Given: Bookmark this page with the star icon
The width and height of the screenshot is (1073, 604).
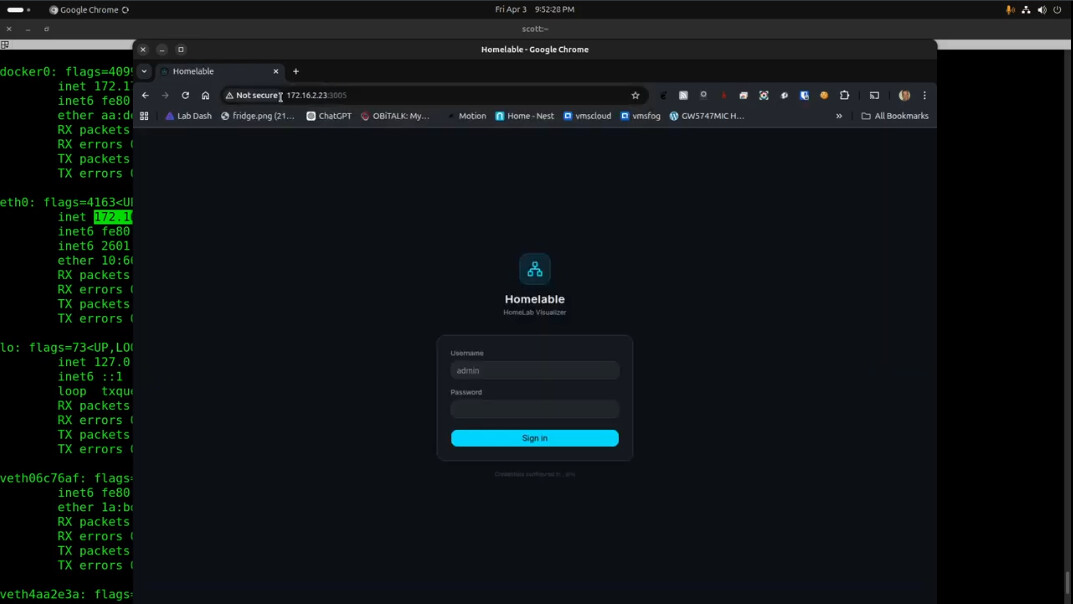Looking at the screenshot, I should click(635, 95).
